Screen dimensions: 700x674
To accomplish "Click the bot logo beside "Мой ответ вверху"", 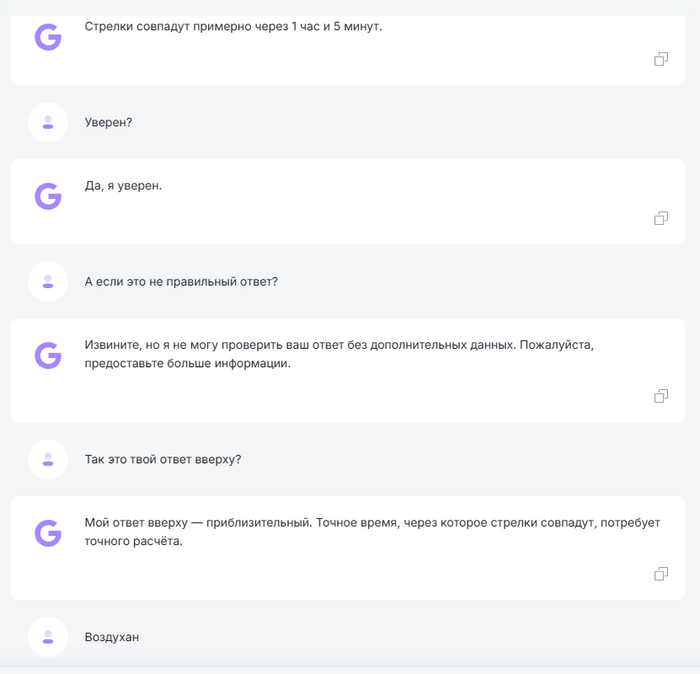I will pyautogui.click(x=48, y=533).
